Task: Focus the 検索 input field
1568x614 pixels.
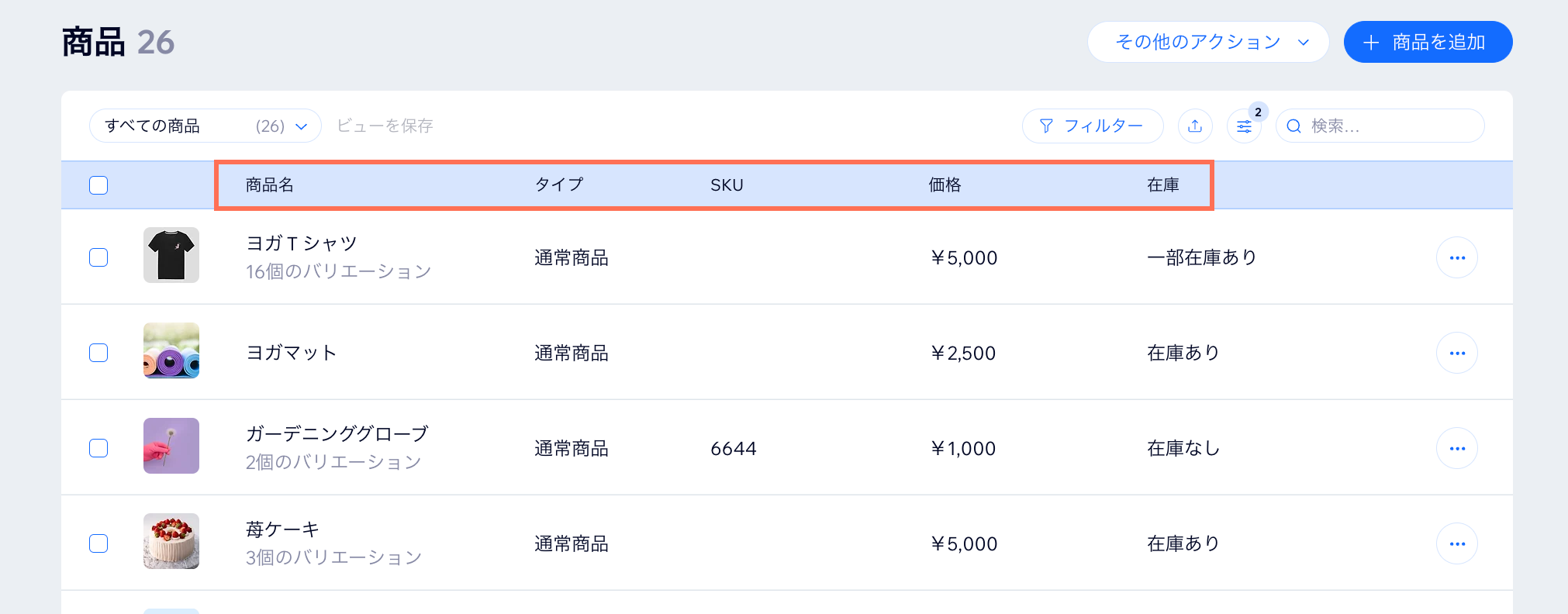Action: click(x=1380, y=126)
